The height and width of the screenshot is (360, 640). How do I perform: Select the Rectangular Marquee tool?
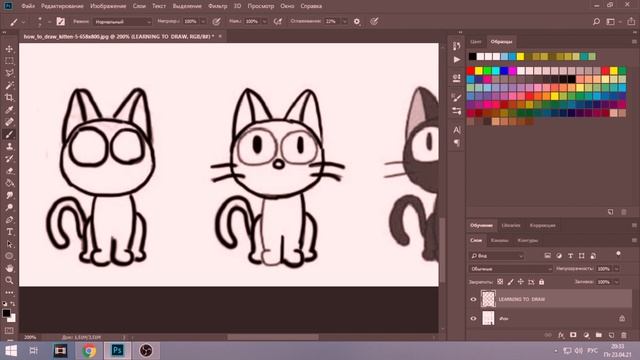pyautogui.click(x=9, y=61)
